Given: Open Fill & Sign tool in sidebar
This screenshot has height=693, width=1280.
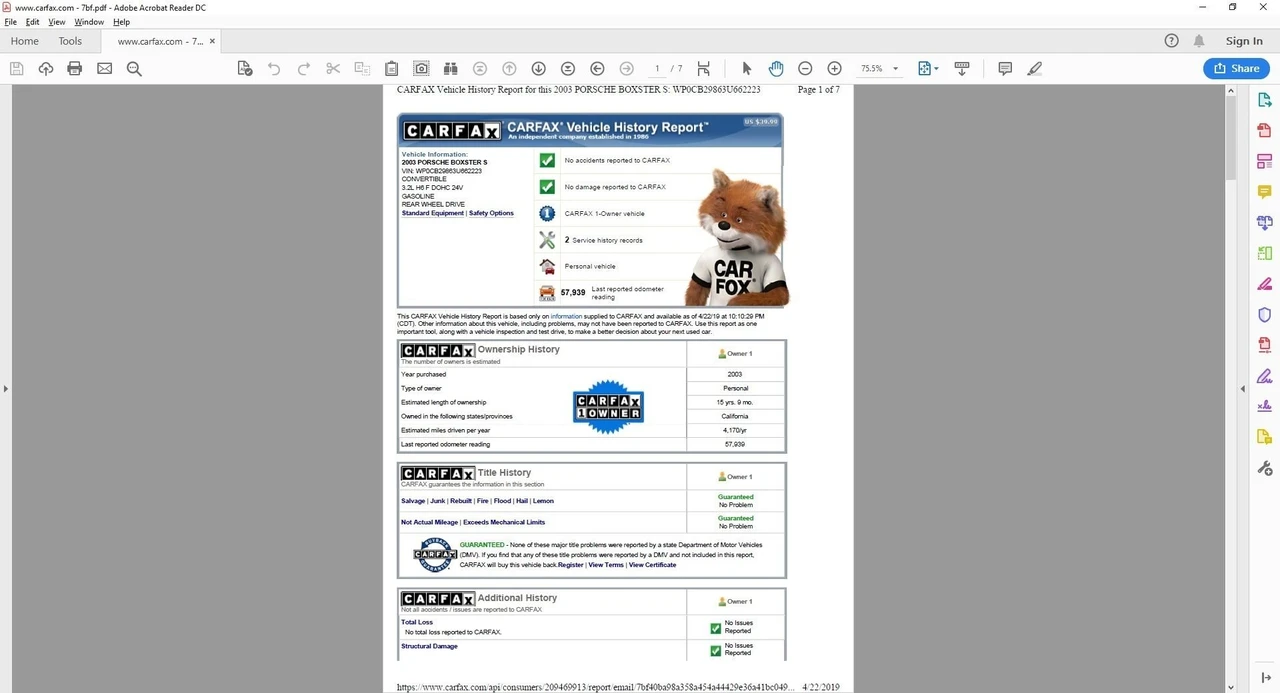Looking at the screenshot, I should pyautogui.click(x=1265, y=376).
